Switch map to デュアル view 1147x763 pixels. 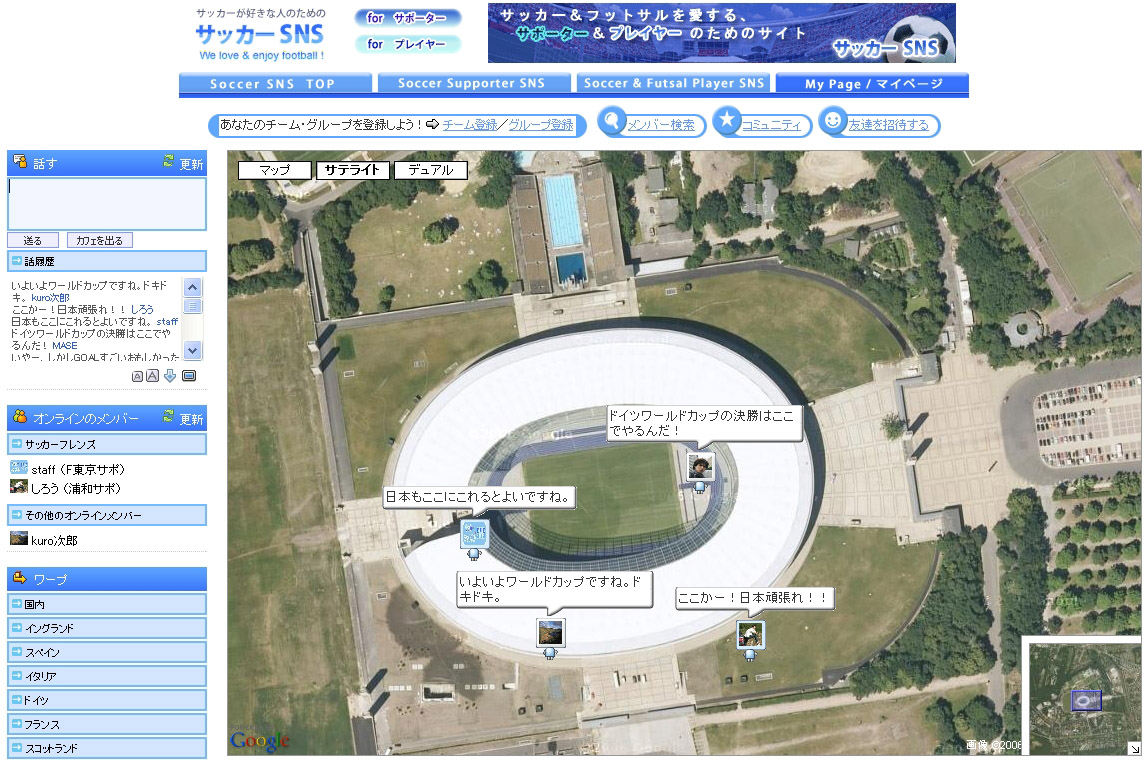(x=430, y=170)
